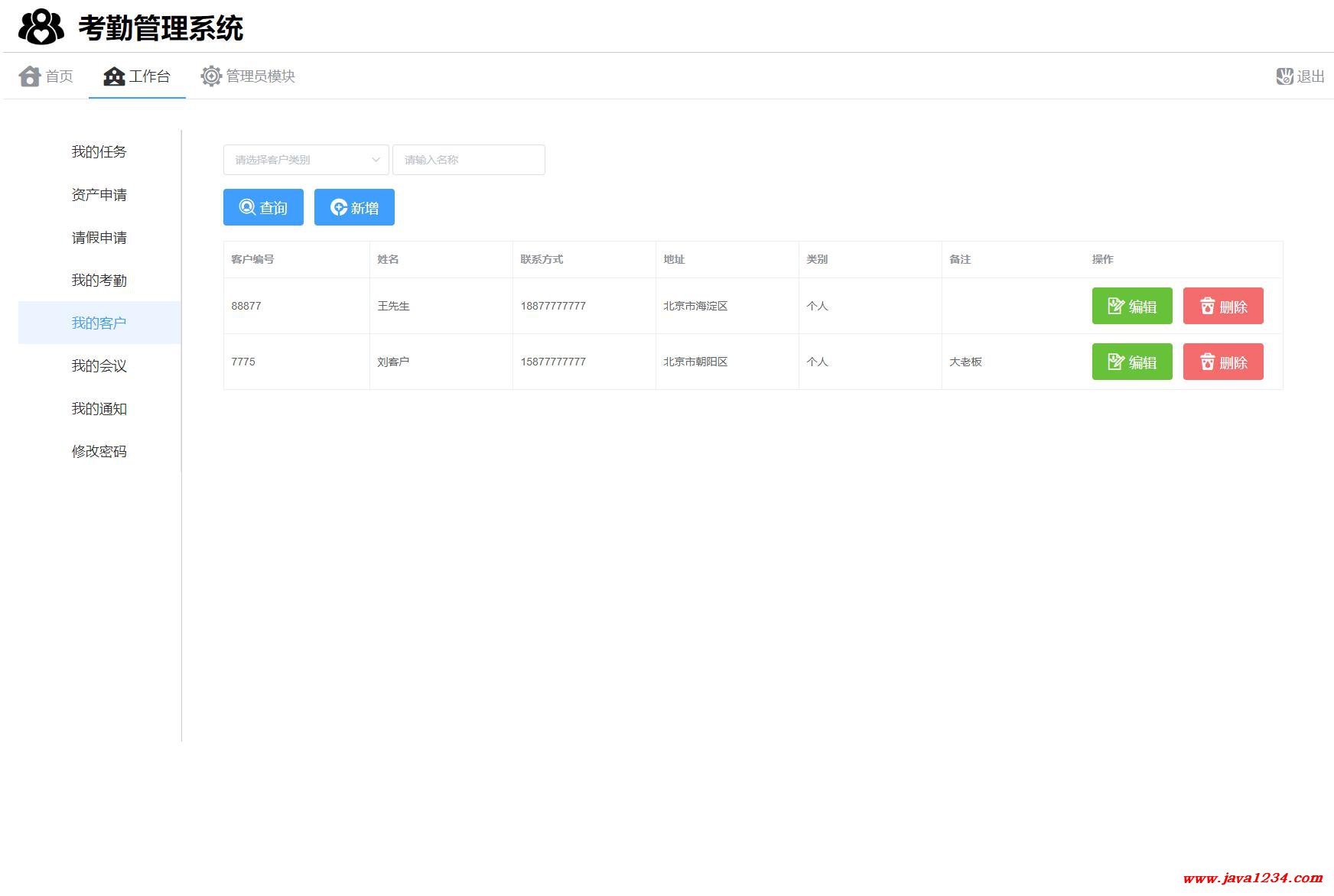Click the attendance system logo icon
The width and height of the screenshot is (1334, 896).
click(x=41, y=27)
